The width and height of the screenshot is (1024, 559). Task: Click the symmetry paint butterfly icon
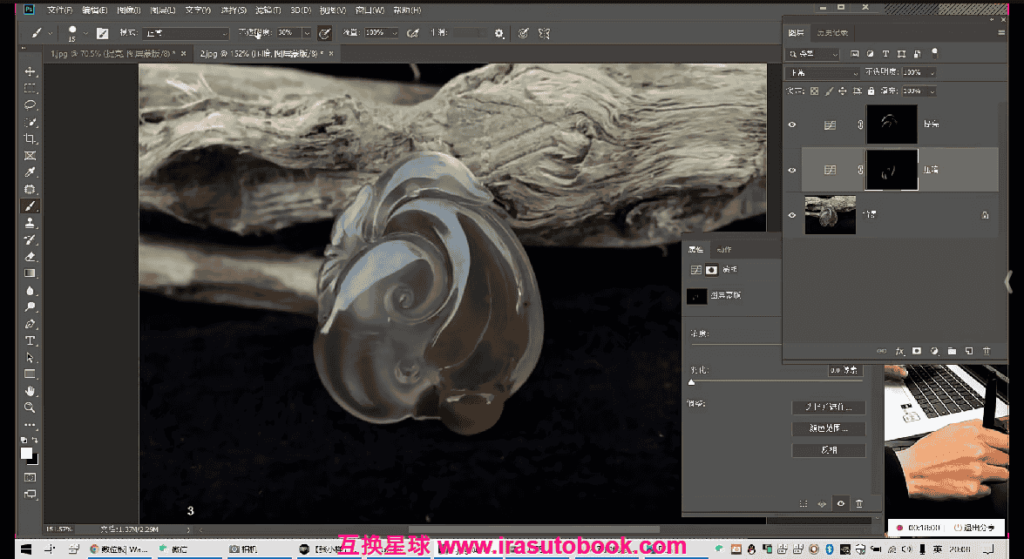(543, 33)
